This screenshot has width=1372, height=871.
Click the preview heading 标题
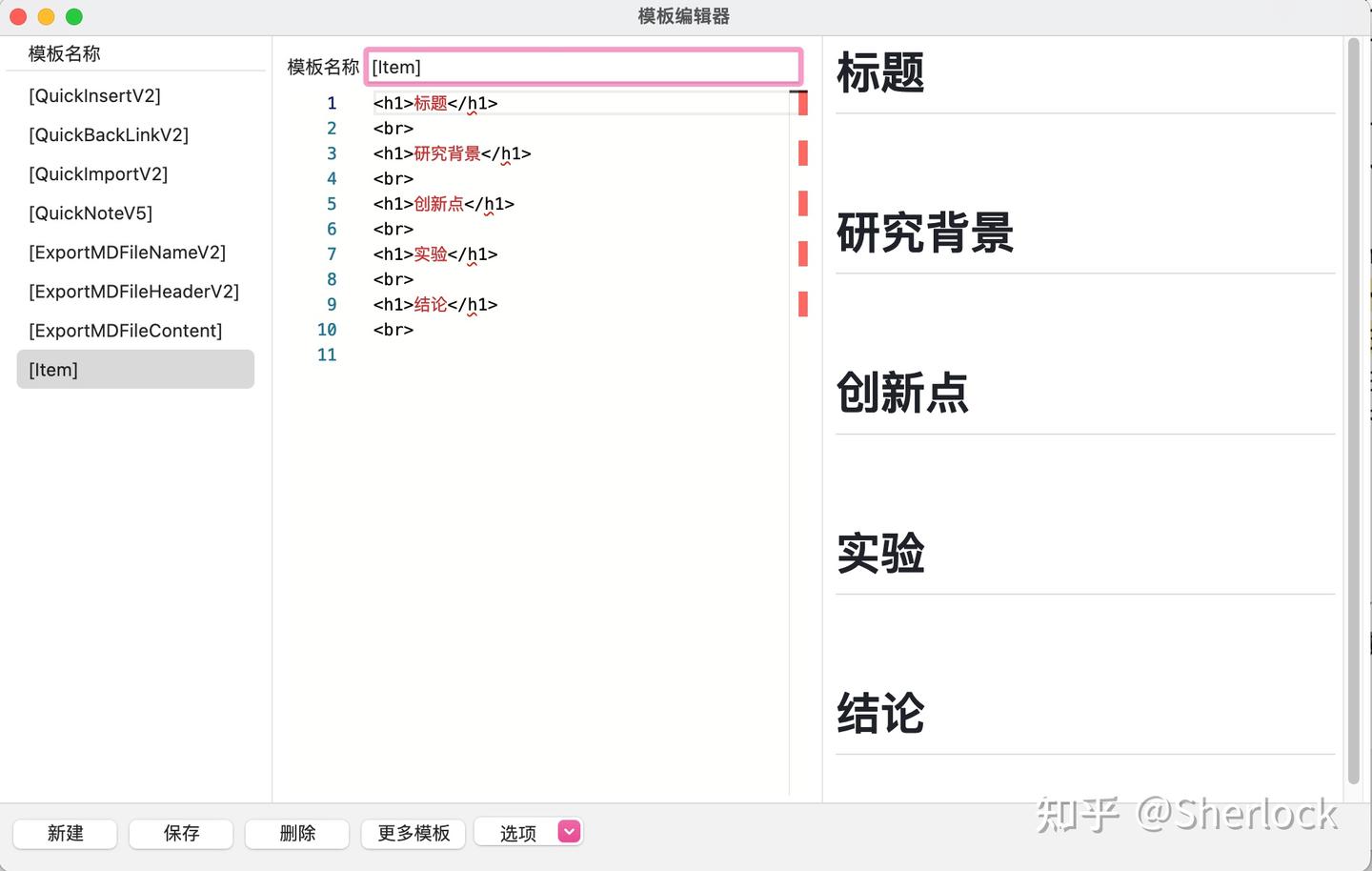[x=880, y=72]
